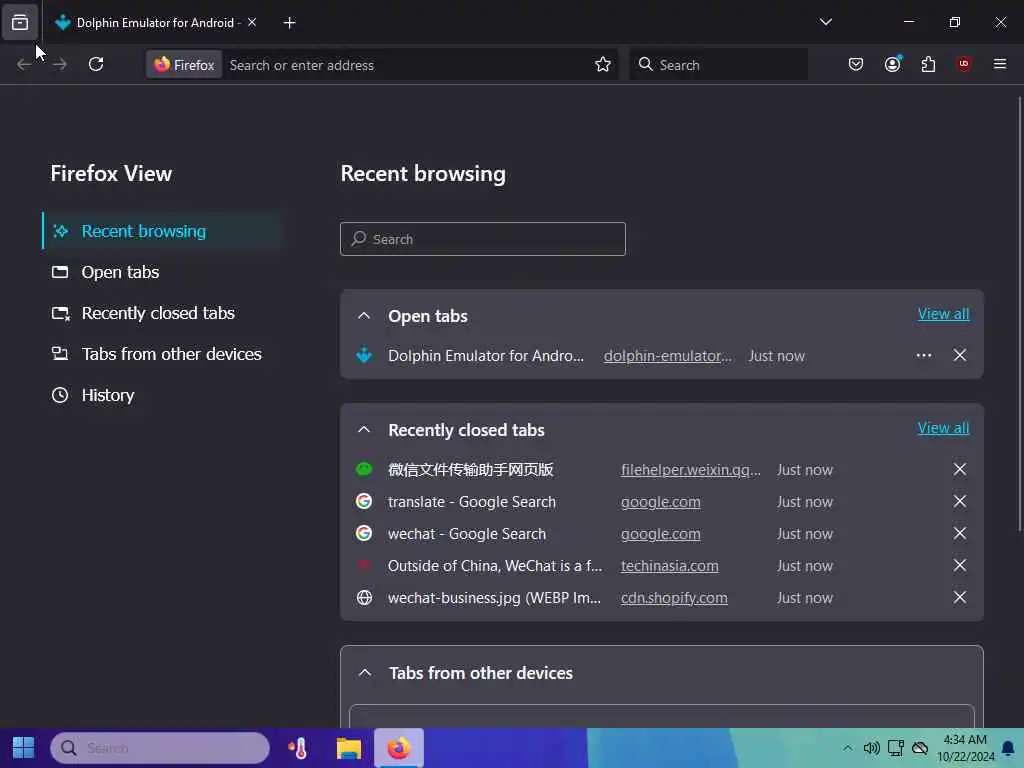Dismiss the wechat-business.jpg entry
This screenshot has height=768, width=1024.
(959, 598)
